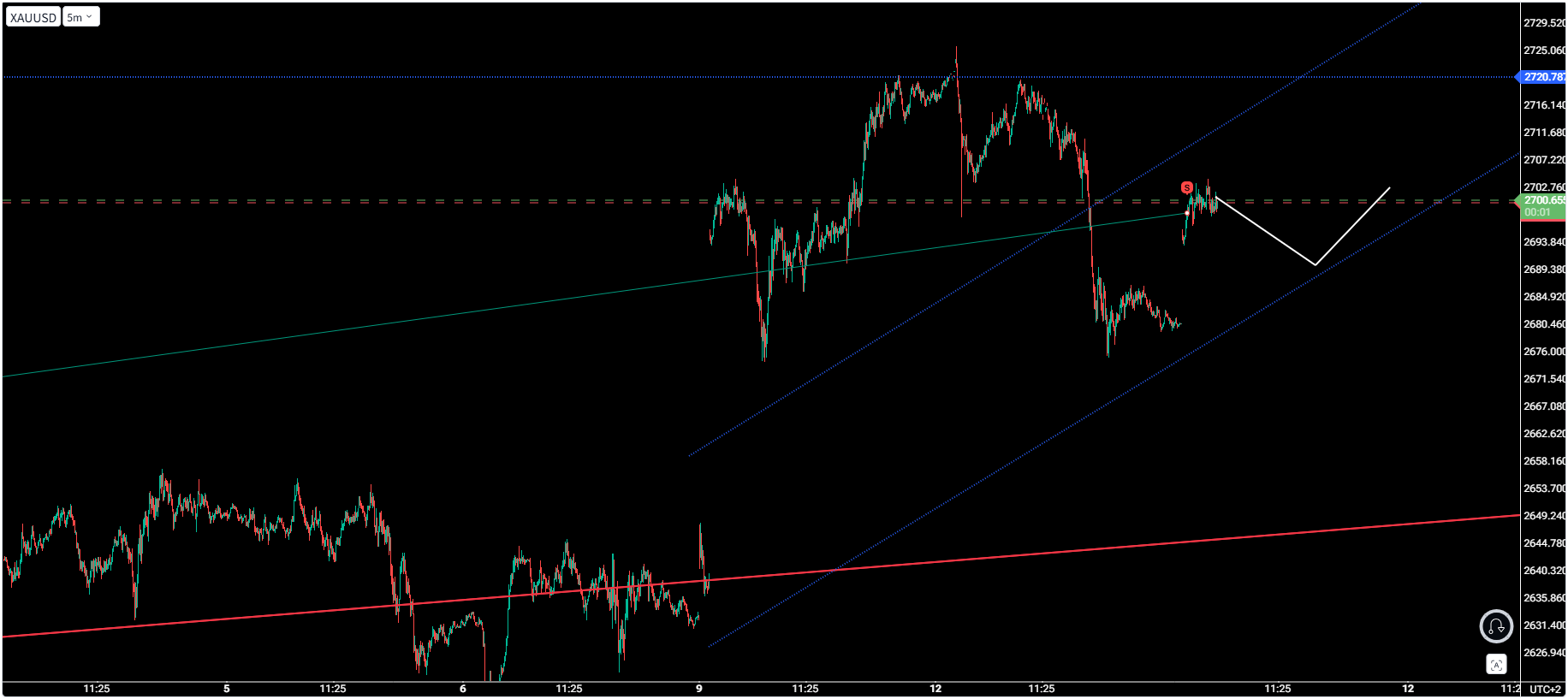Click the 2640.320 price axis label

(x=1544, y=571)
